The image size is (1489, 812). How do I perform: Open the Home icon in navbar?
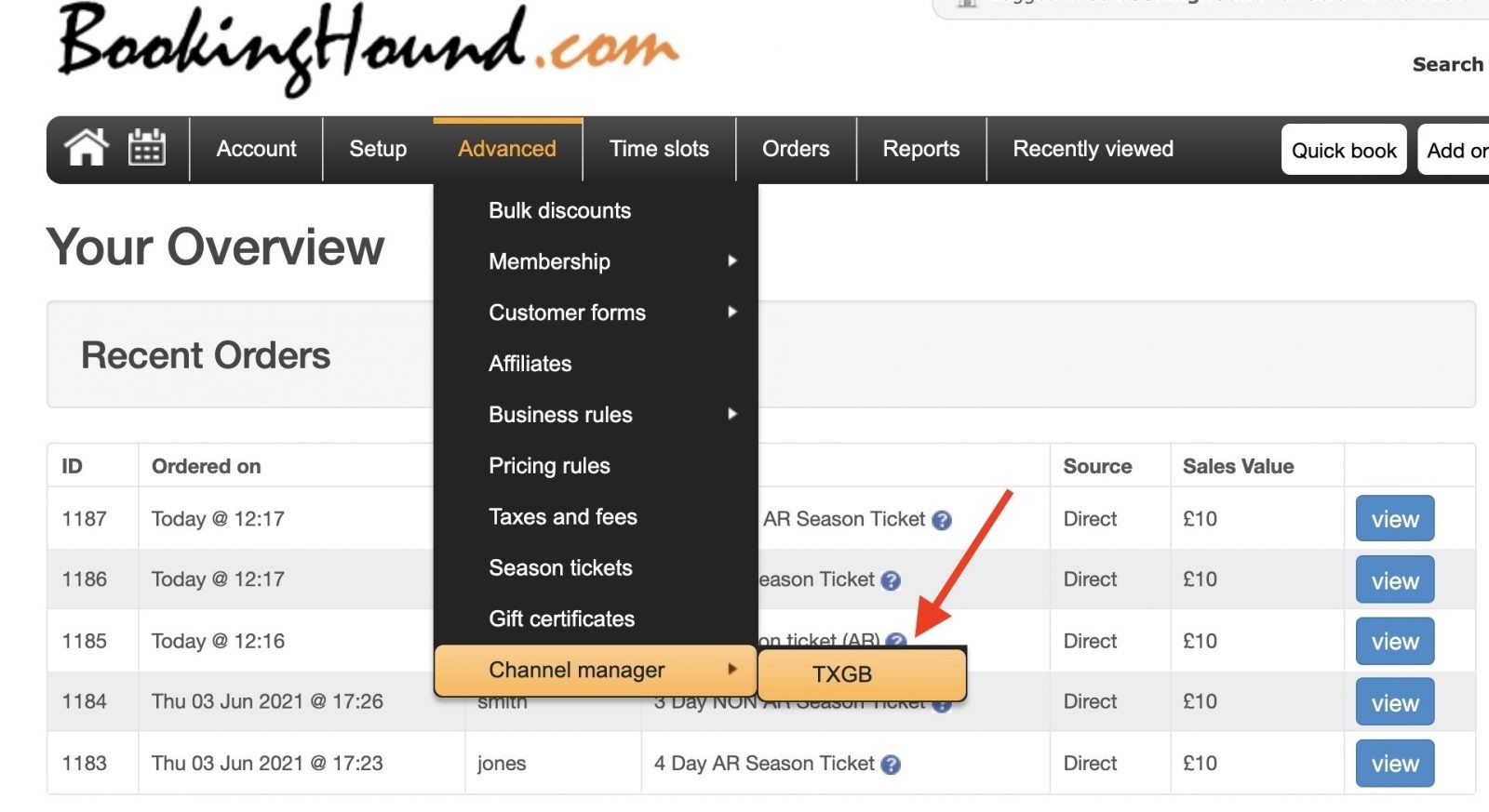[86, 148]
